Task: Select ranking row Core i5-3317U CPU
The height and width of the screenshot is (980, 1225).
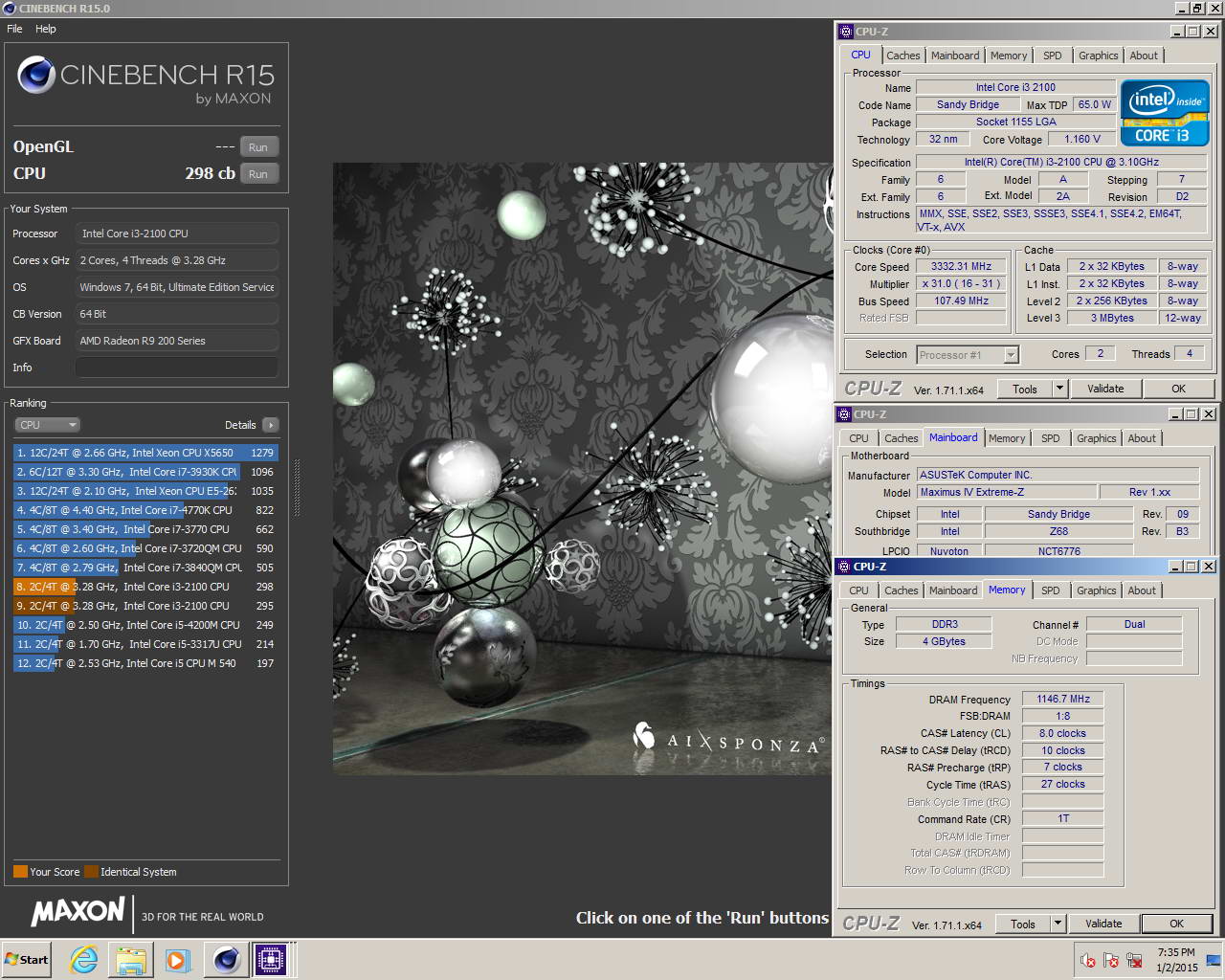Action: 145,644
